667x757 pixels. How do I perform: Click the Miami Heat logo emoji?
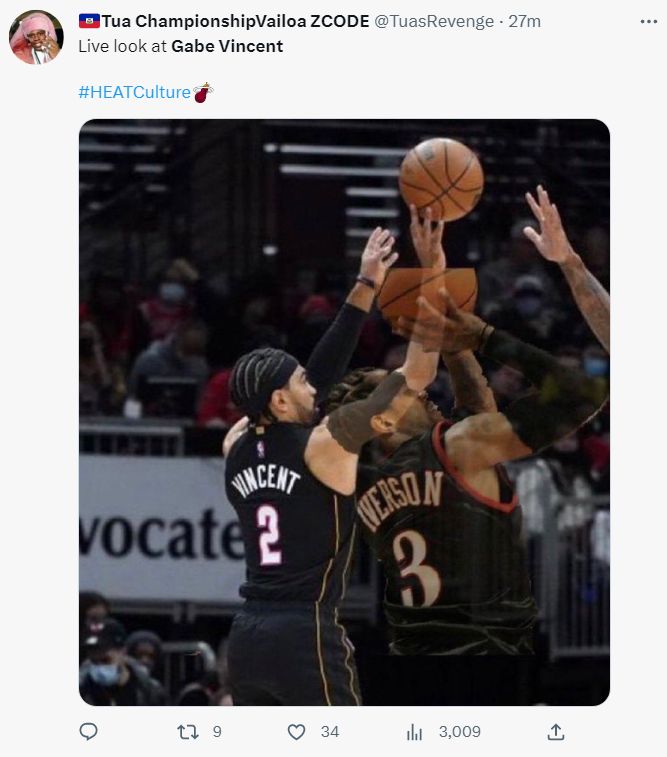pyautogui.click(x=203, y=92)
